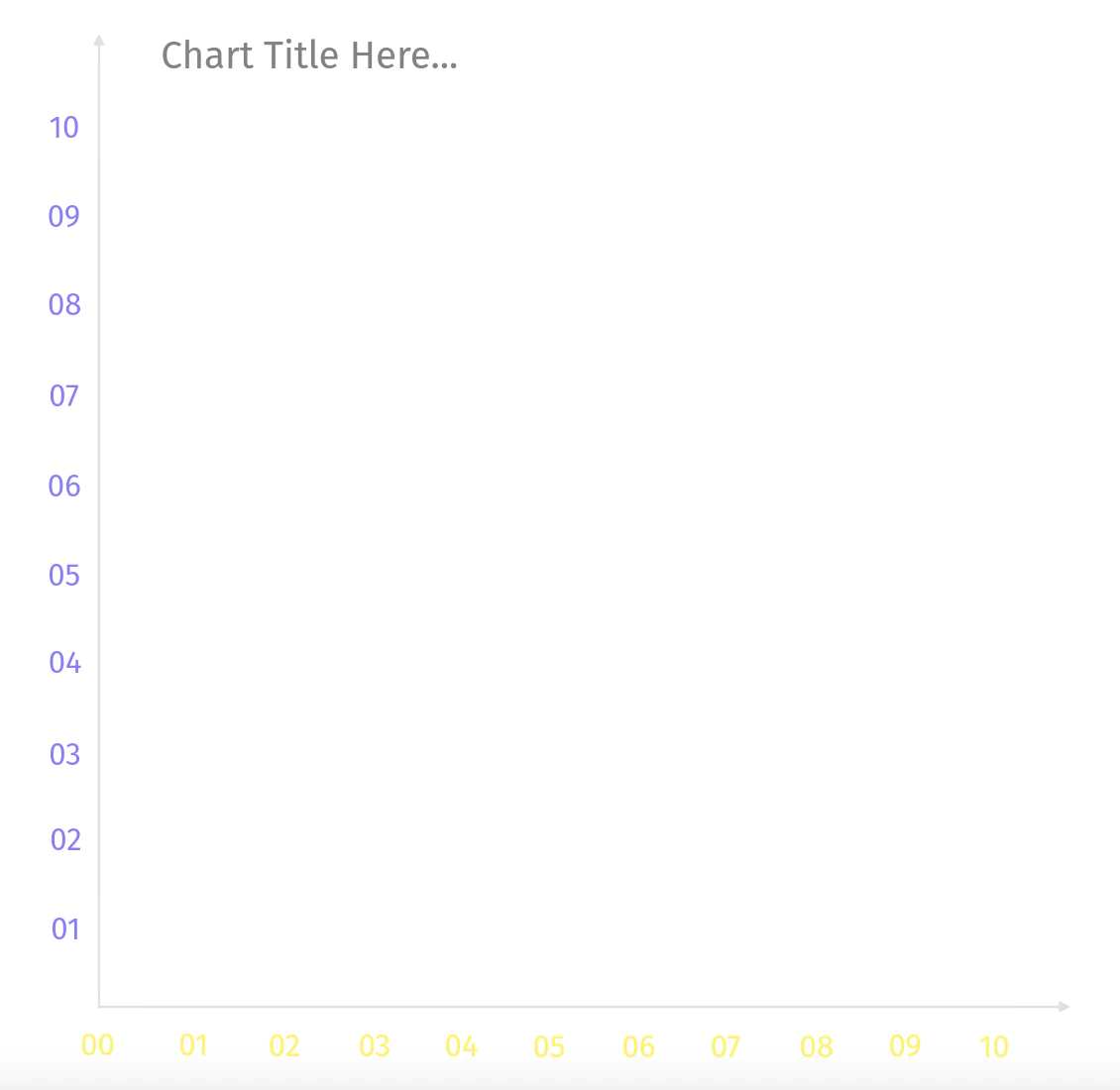Select the purple y-axis label 08
The image size is (1120, 1090).
click(x=64, y=305)
